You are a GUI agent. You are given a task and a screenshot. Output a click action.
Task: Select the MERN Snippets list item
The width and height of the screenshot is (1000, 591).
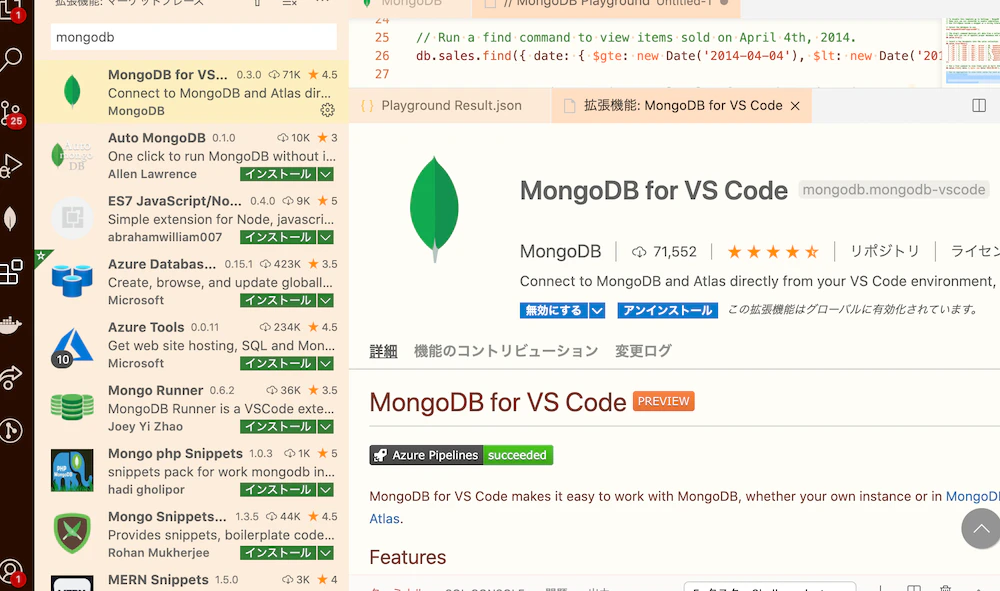click(191, 580)
